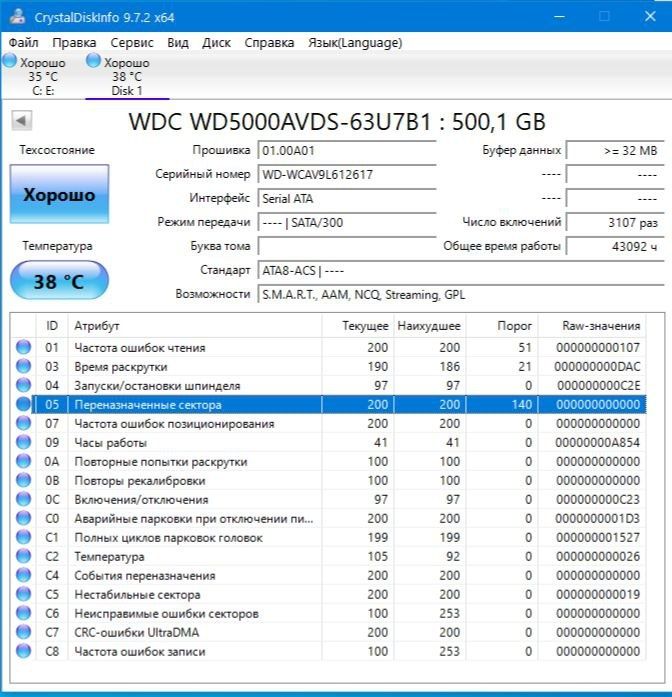The image size is (672, 697).
Task: Click status circle for attribute C7 row
Action: [23, 632]
